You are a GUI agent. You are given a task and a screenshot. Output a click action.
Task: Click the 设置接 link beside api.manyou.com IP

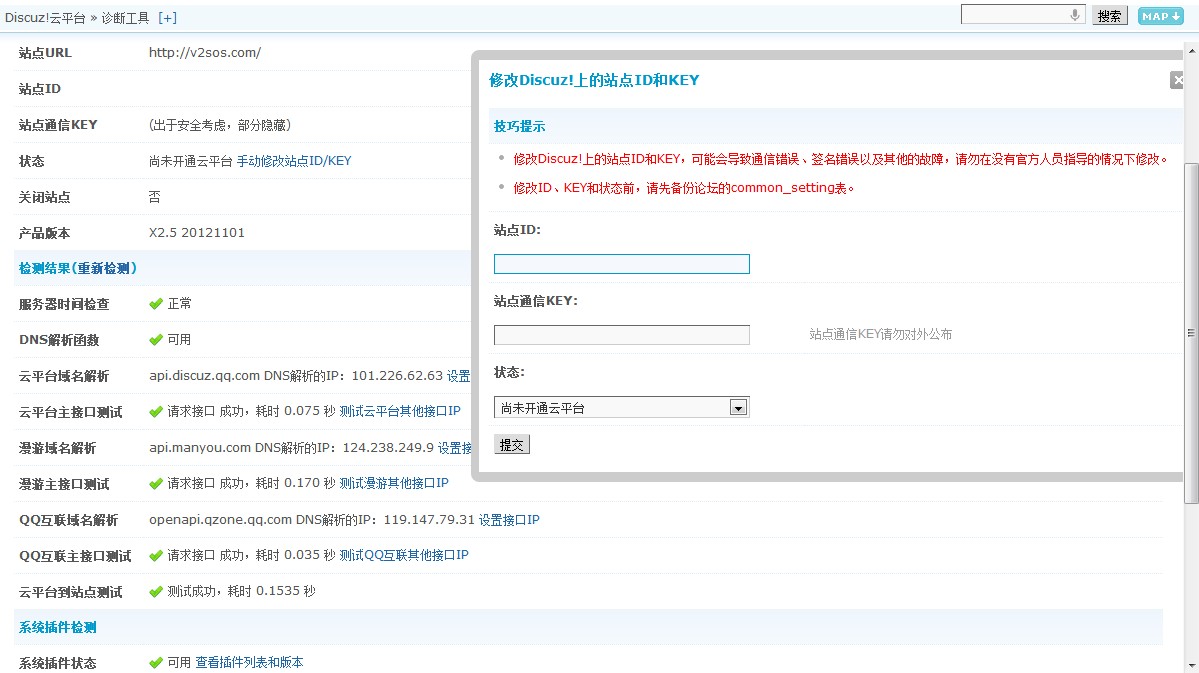coord(455,448)
